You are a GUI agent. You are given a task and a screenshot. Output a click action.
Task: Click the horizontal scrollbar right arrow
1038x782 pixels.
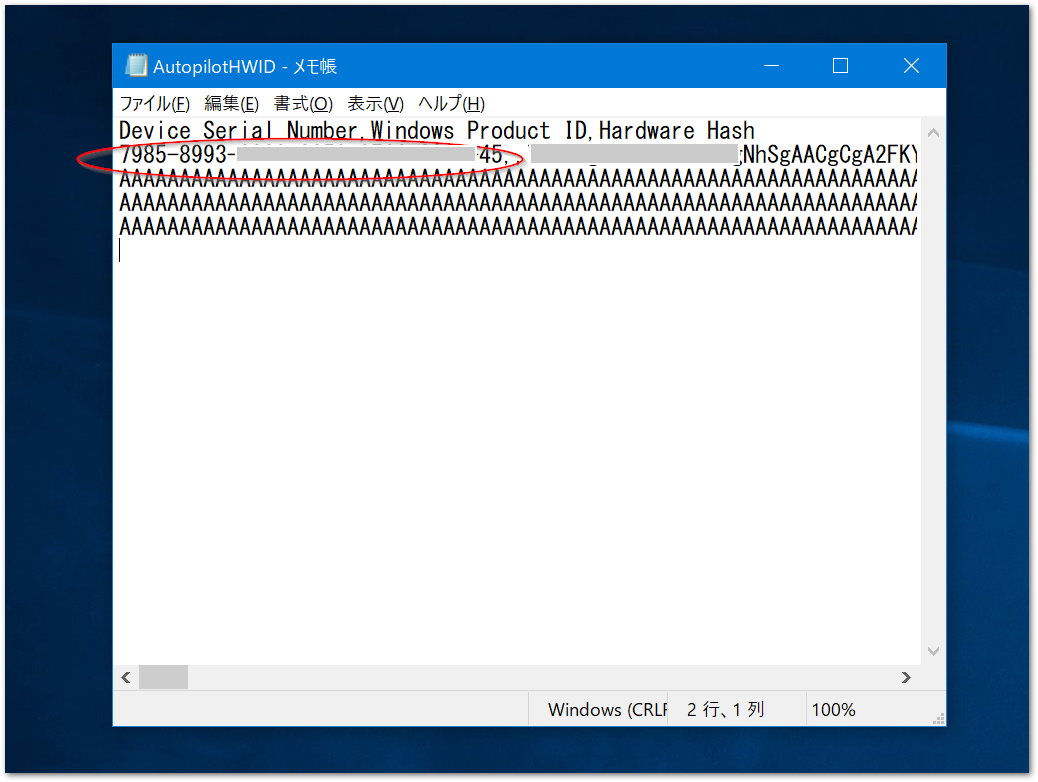pos(906,677)
